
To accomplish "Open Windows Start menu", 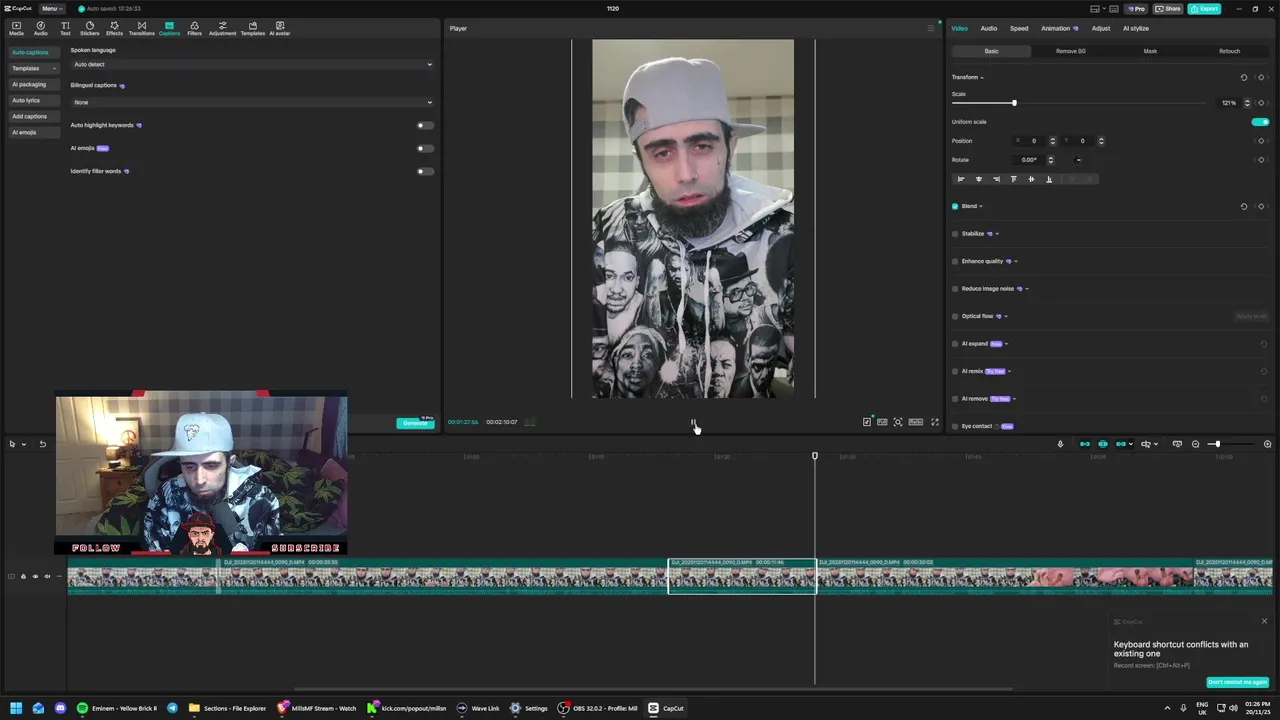I will click(16, 708).
